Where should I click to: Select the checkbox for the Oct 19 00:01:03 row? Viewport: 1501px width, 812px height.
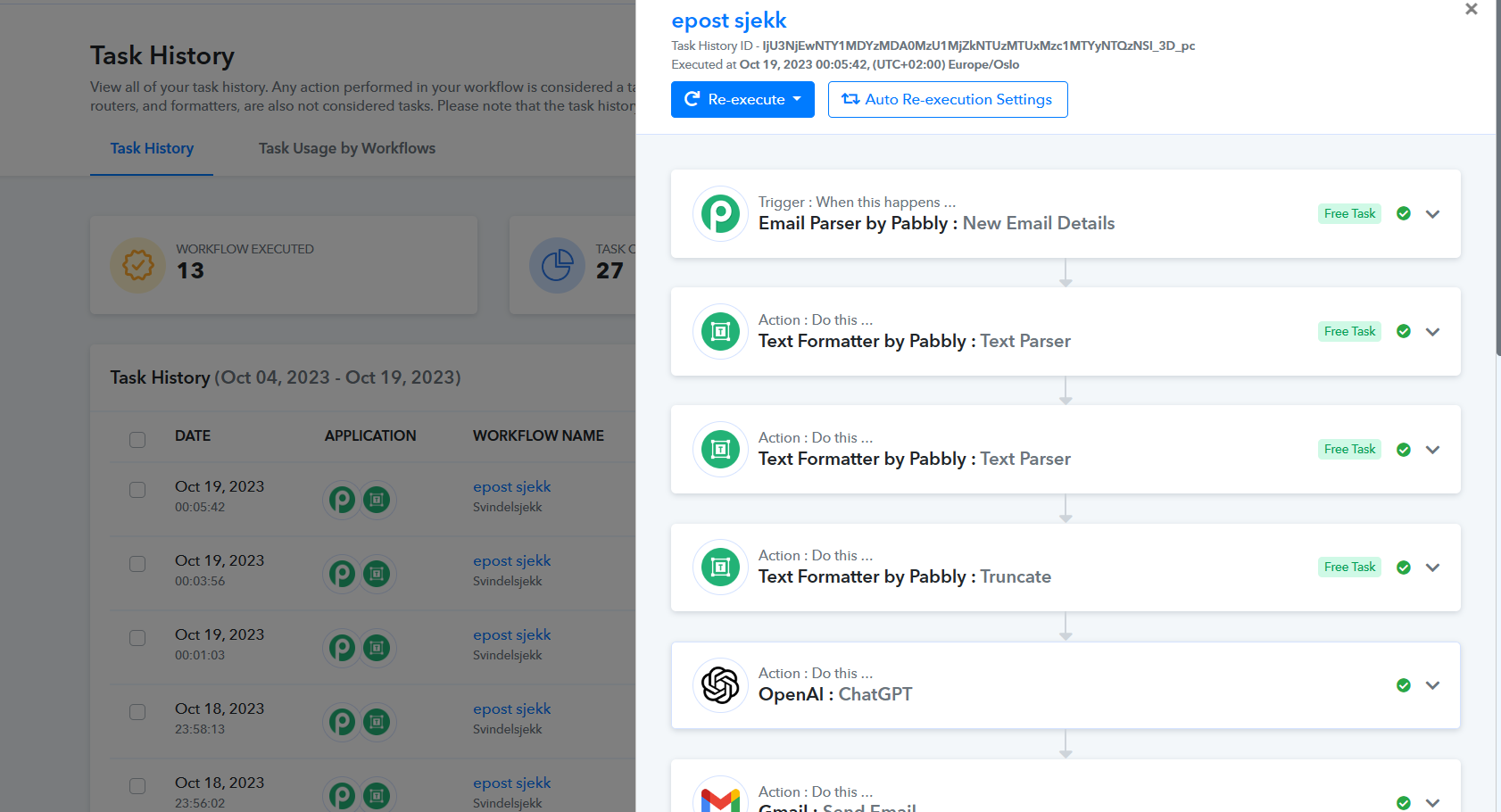click(x=137, y=638)
